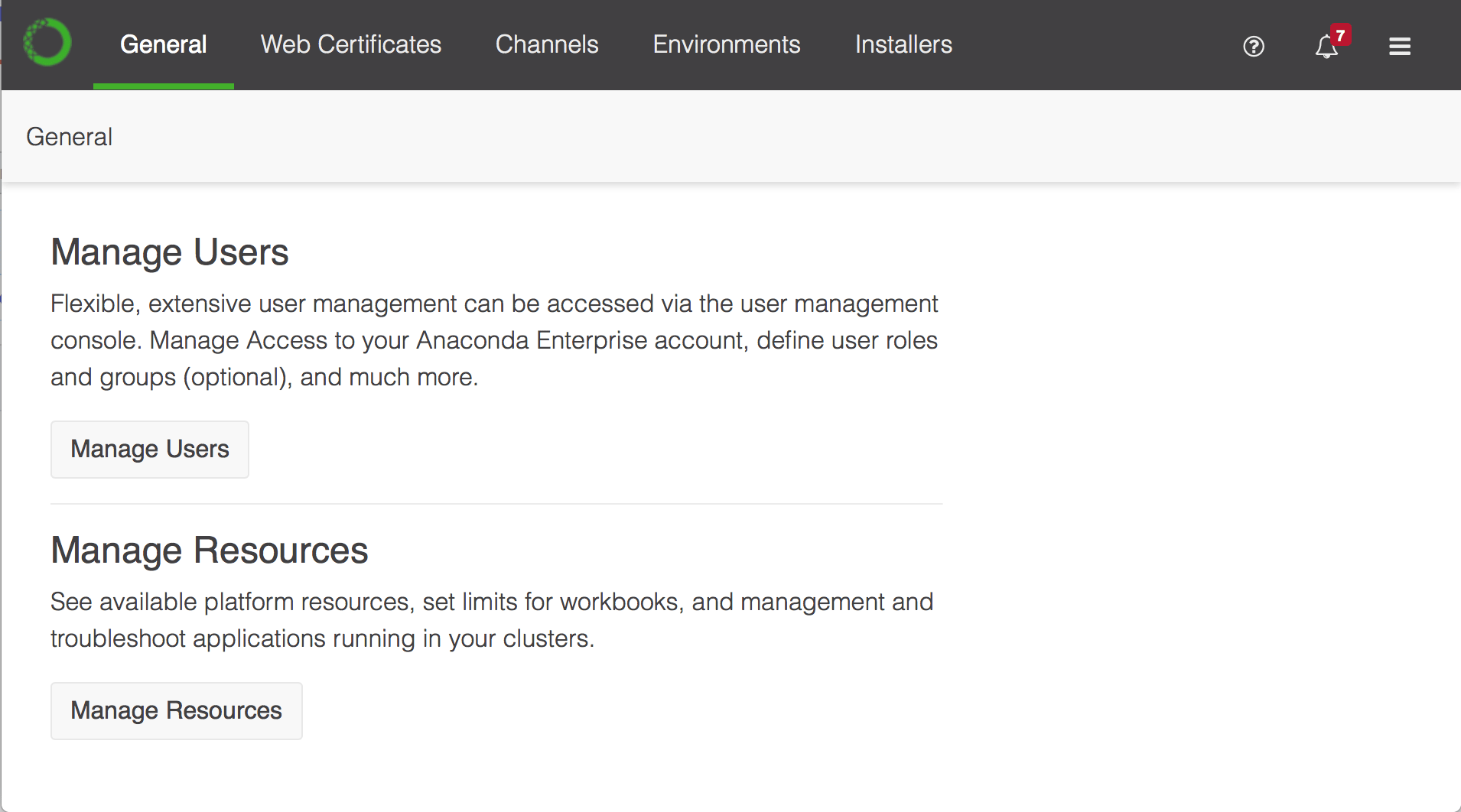The width and height of the screenshot is (1461, 812).
Task: Click the Manage Resources button
Action: pos(177,711)
